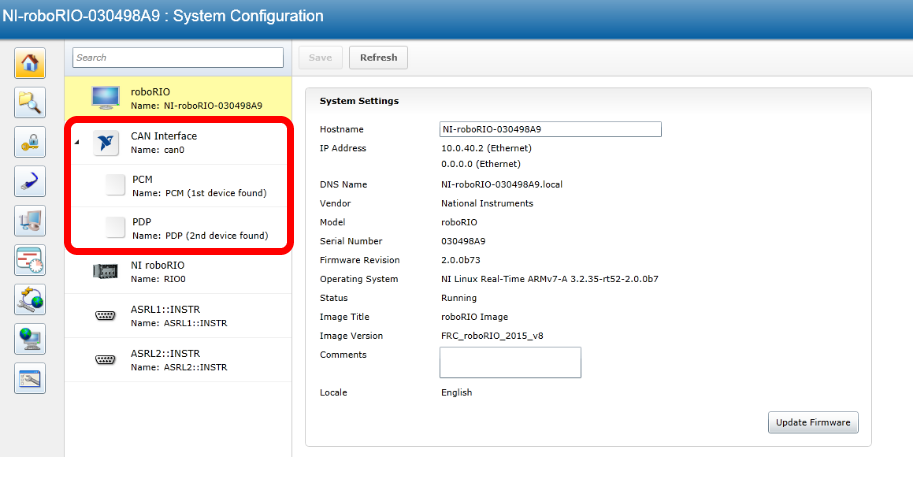Click Image Version FRC_roboRIO_2015_v8
This screenshot has width=913, height=498.
[x=492, y=335]
